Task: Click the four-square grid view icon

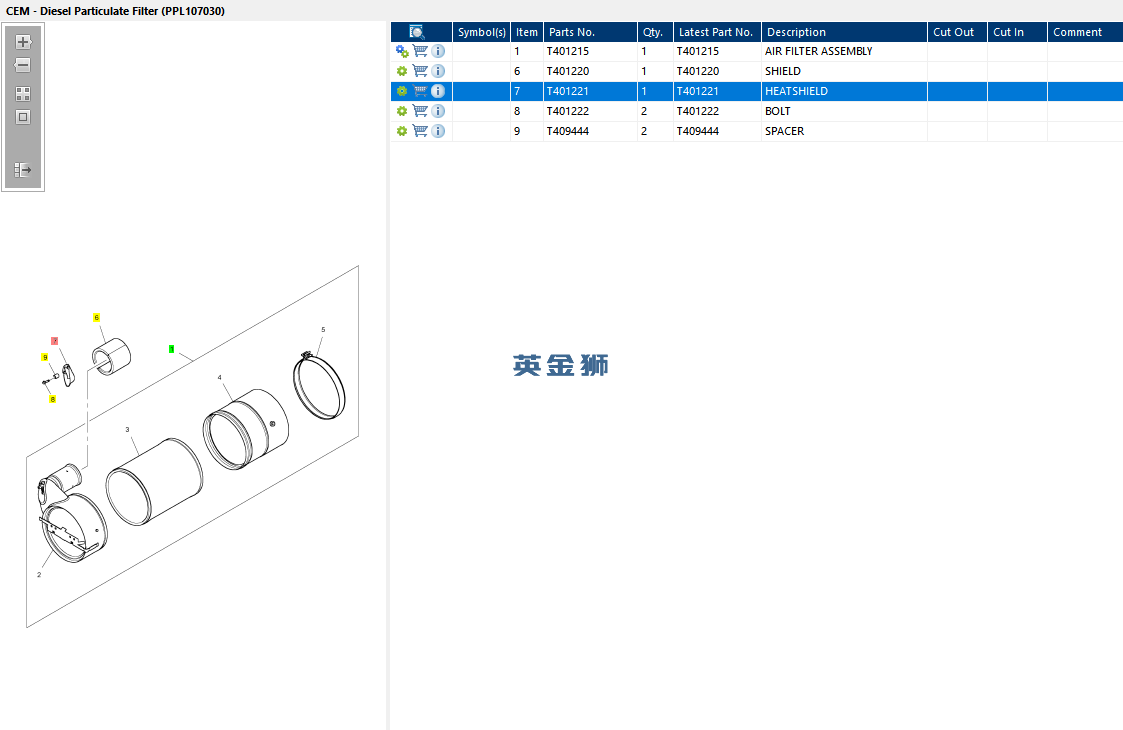Action: pyautogui.click(x=23, y=94)
